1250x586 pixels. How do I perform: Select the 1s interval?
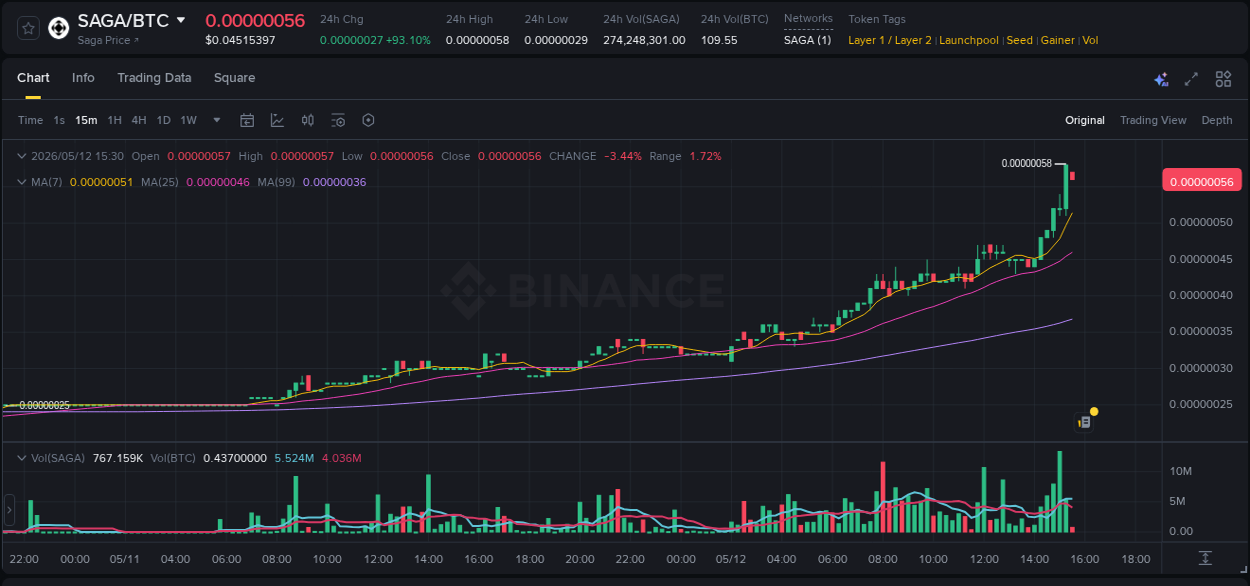tap(59, 120)
